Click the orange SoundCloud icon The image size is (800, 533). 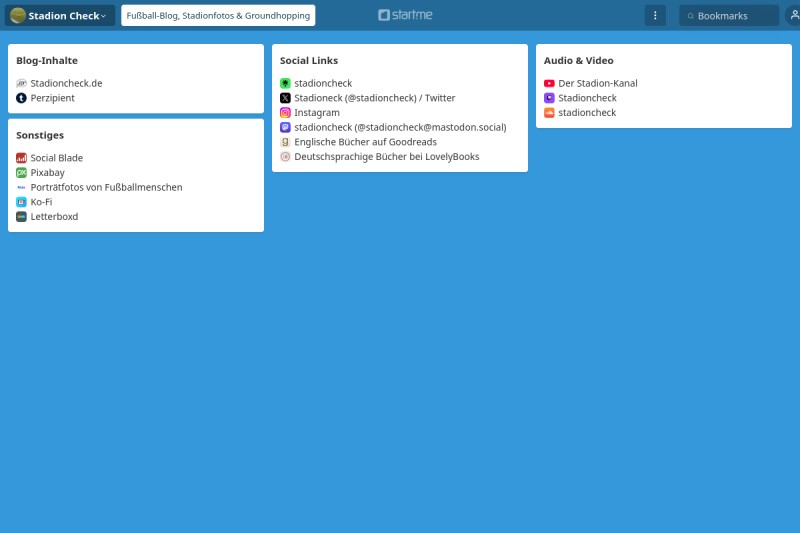pyautogui.click(x=549, y=113)
